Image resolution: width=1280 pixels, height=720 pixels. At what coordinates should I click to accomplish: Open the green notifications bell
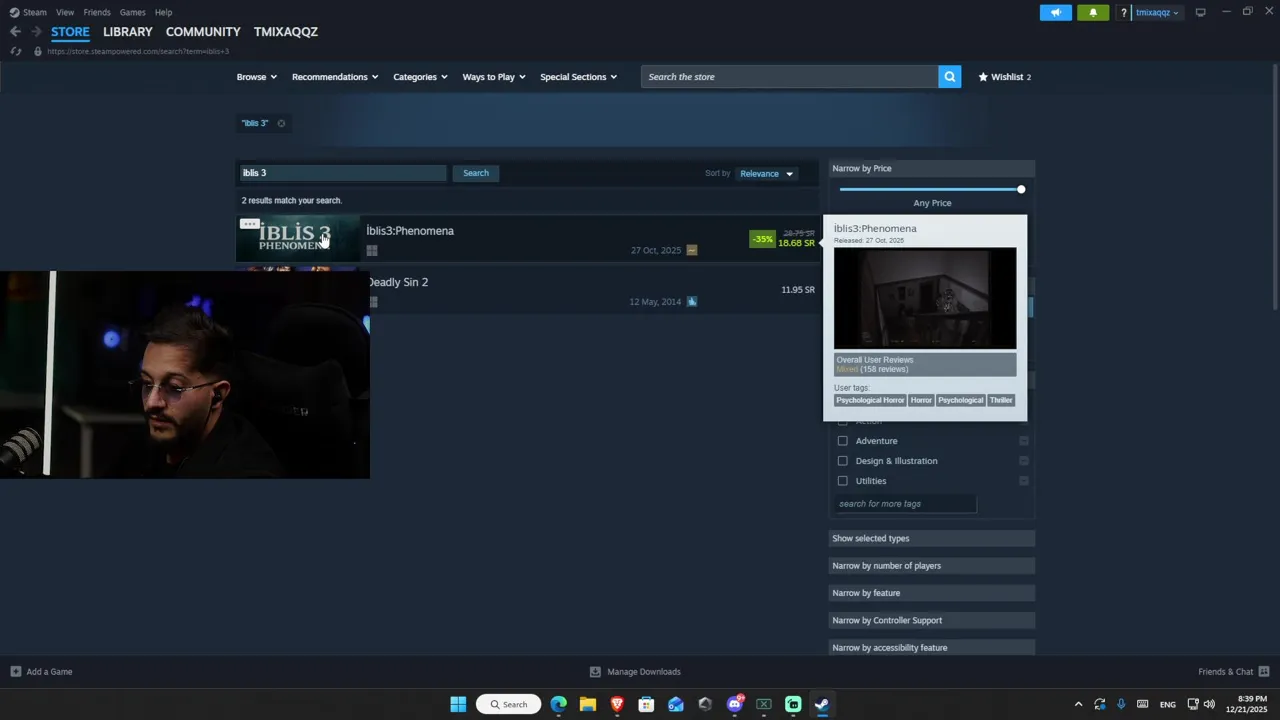click(1093, 12)
